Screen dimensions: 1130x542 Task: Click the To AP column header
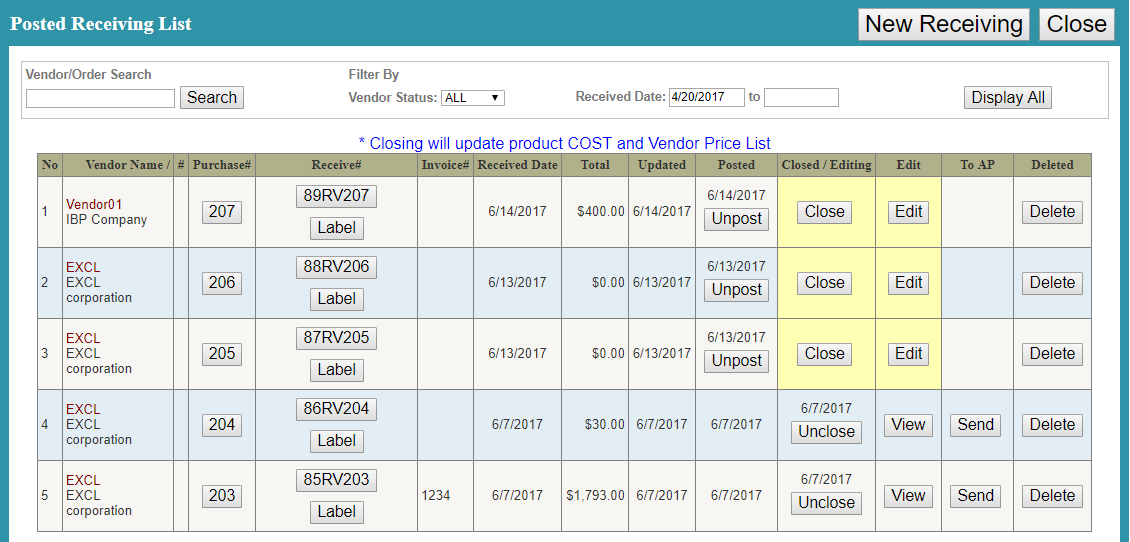[976, 165]
